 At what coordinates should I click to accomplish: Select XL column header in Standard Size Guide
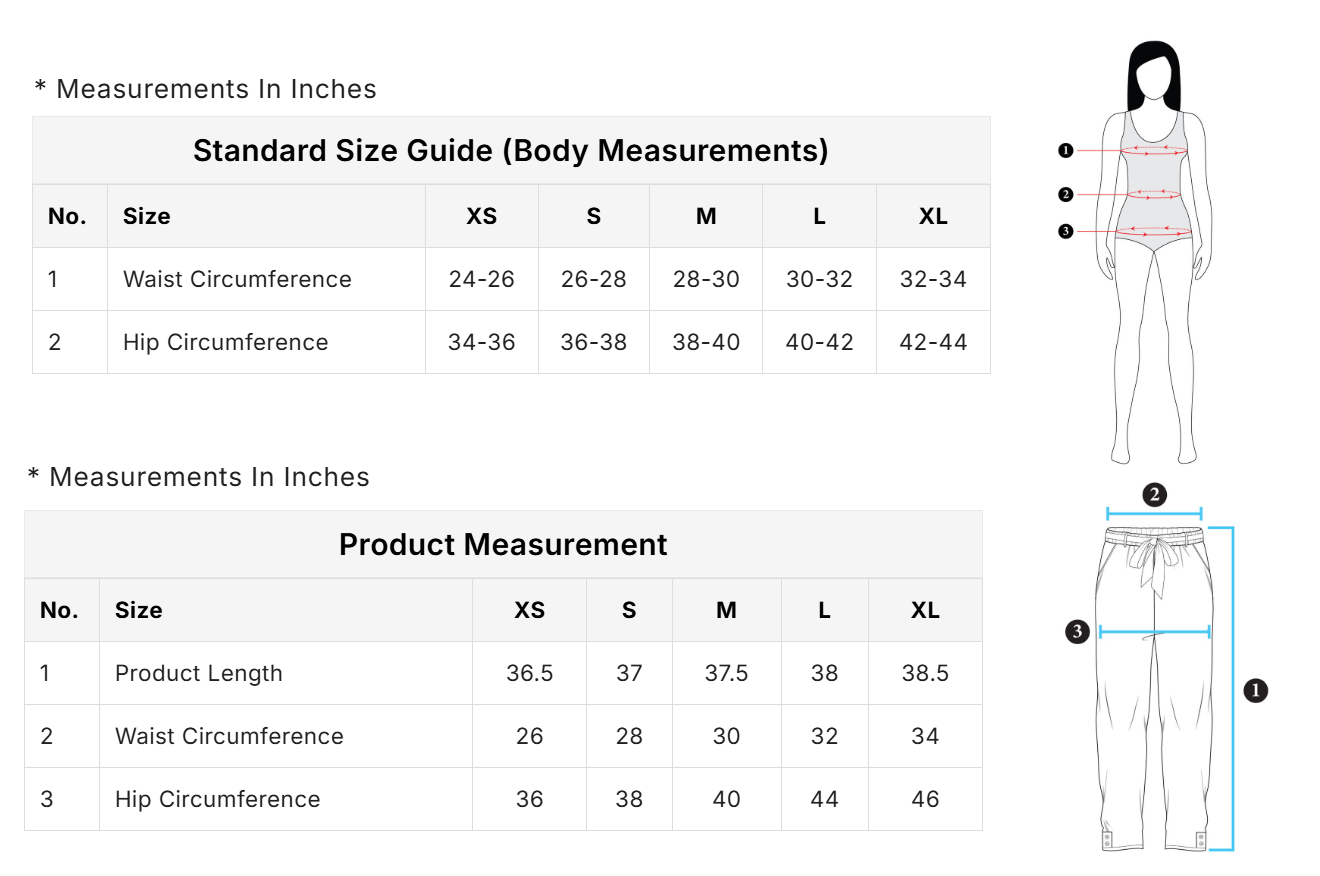(x=933, y=216)
